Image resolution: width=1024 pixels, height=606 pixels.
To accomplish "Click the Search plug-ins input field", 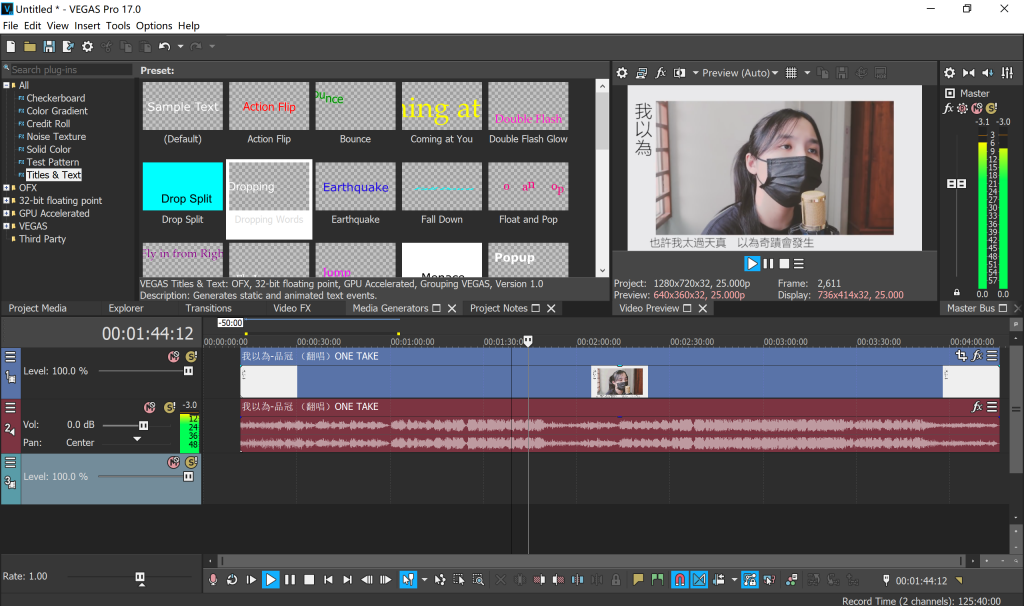I will (71, 69).
